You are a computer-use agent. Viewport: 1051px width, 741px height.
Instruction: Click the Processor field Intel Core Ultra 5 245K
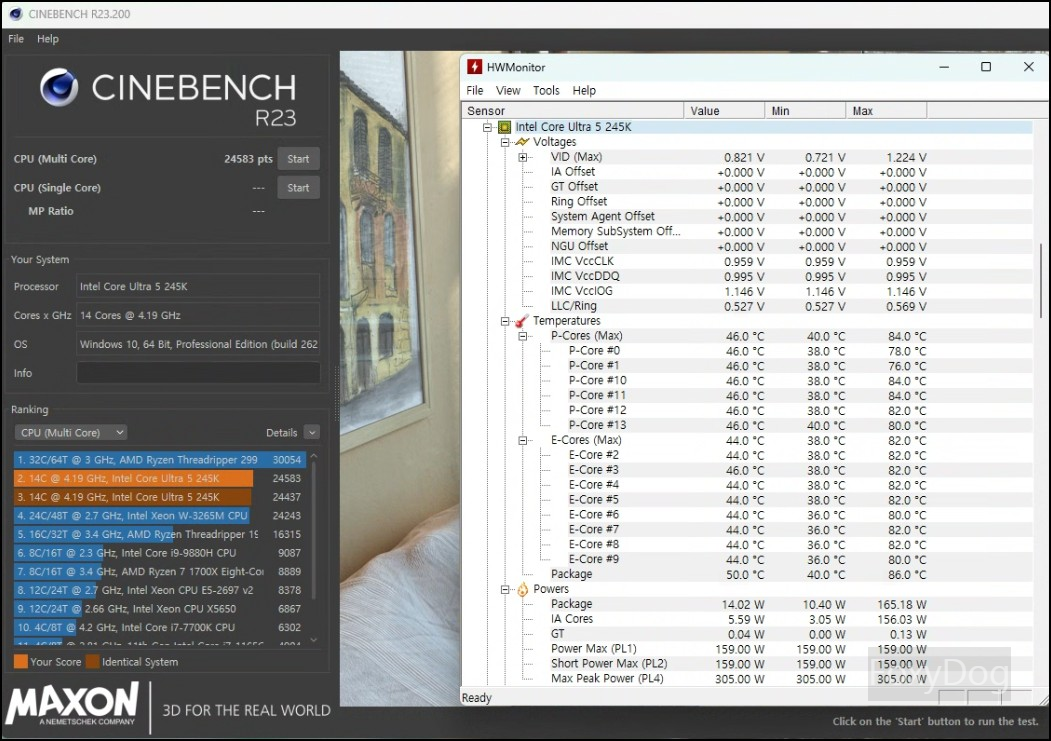(198, 286)
